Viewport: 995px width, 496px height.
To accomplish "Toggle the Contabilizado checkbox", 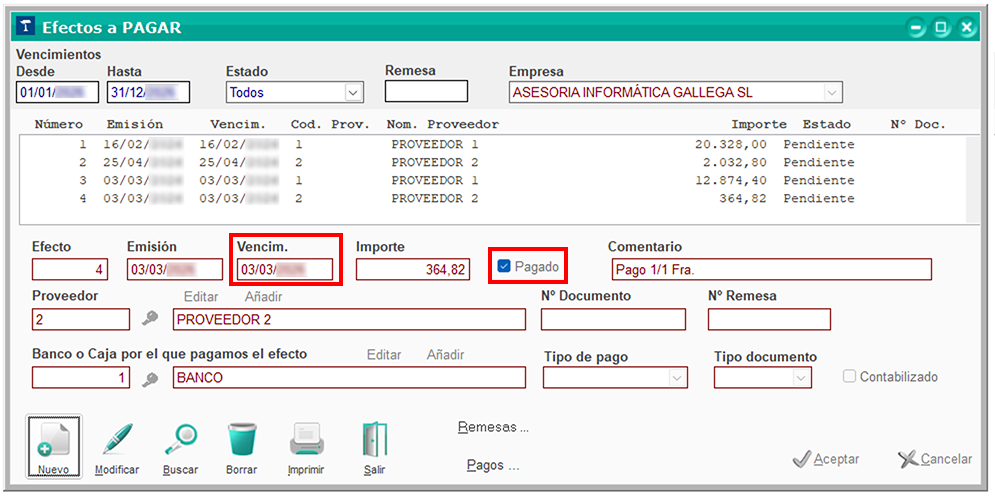I will [849, 377].
